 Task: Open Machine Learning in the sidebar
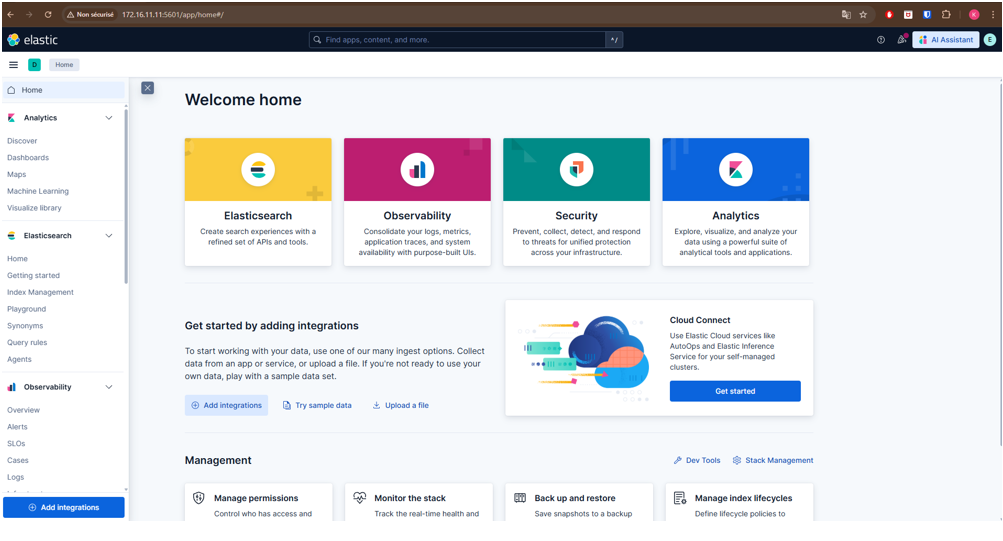[38, 191]
